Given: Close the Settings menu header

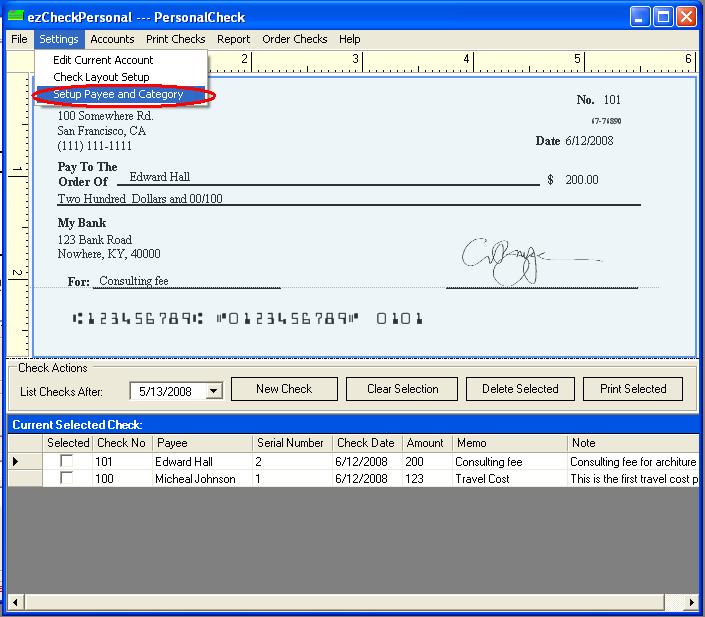Looking at the screenshot, I should tap(59, 39).
